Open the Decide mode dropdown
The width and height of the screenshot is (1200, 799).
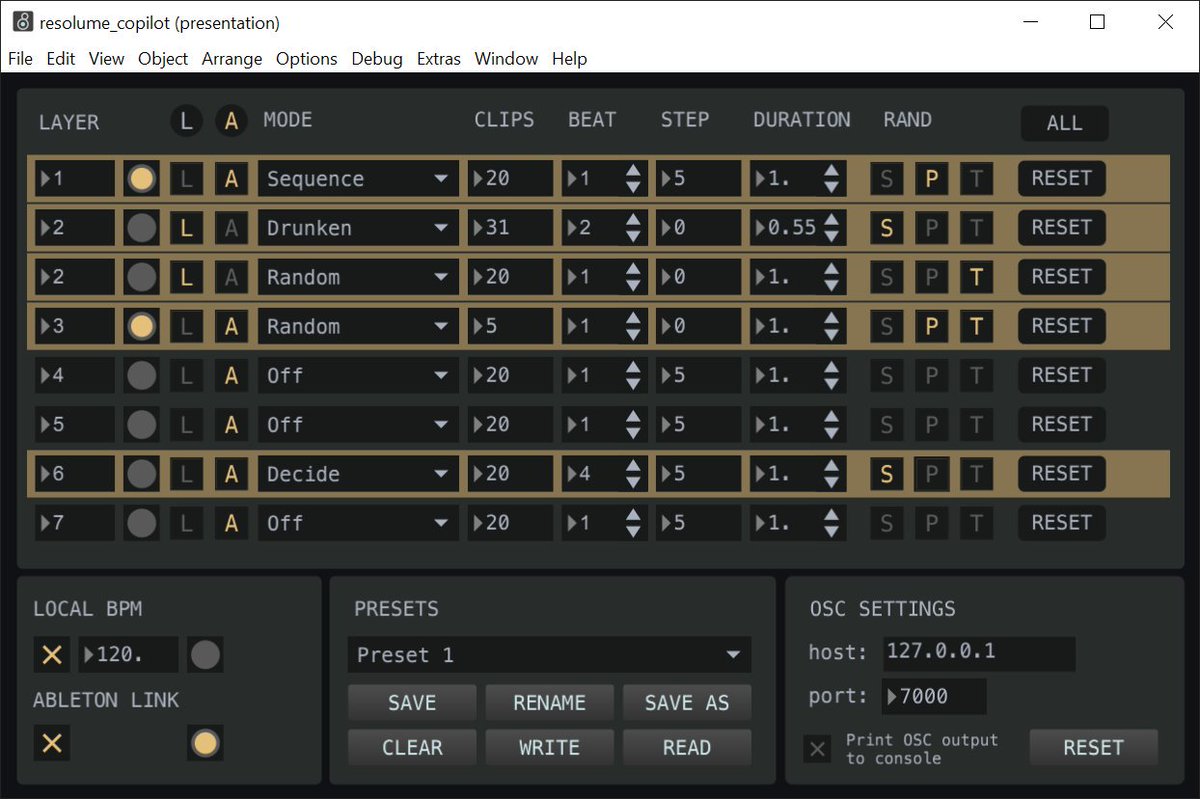coord(358,474)
